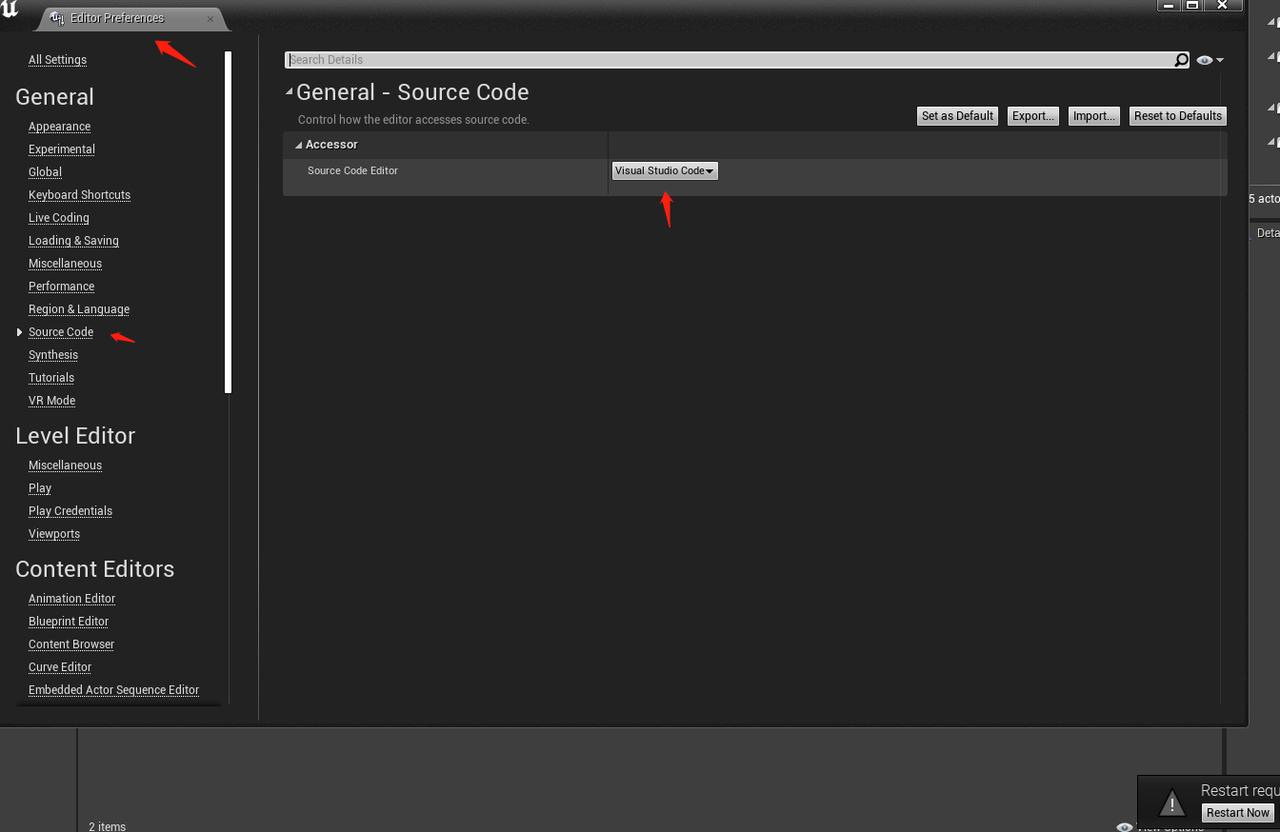Image resolution: width=1280 pixels, height=832 pixels.
Task: Click the warning icon in restart notification
Action: point(1171,803)
